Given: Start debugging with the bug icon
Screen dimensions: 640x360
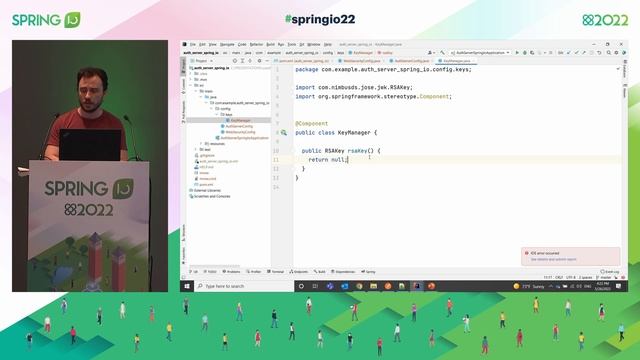Looking at the screenshot, I should [x=524, y=53].
